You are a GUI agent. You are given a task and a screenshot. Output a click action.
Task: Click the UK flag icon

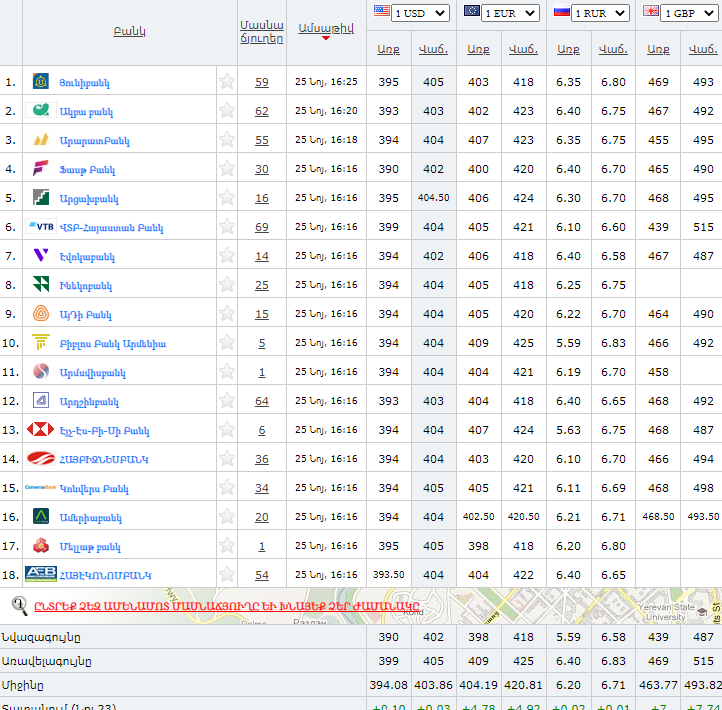(x=651, y=10)
